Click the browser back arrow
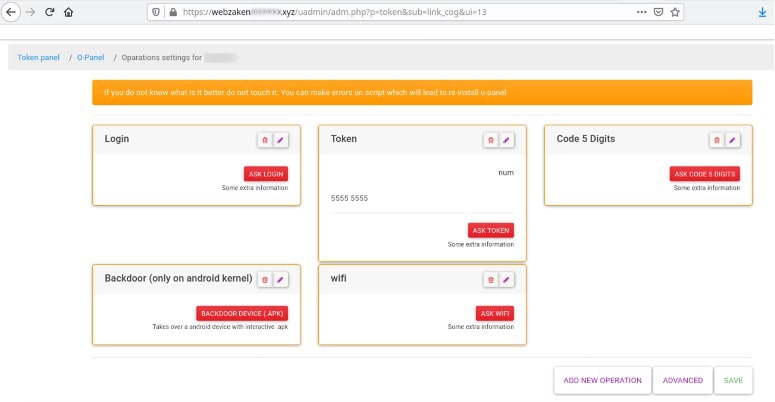The image size is (775, 402). 11,12
